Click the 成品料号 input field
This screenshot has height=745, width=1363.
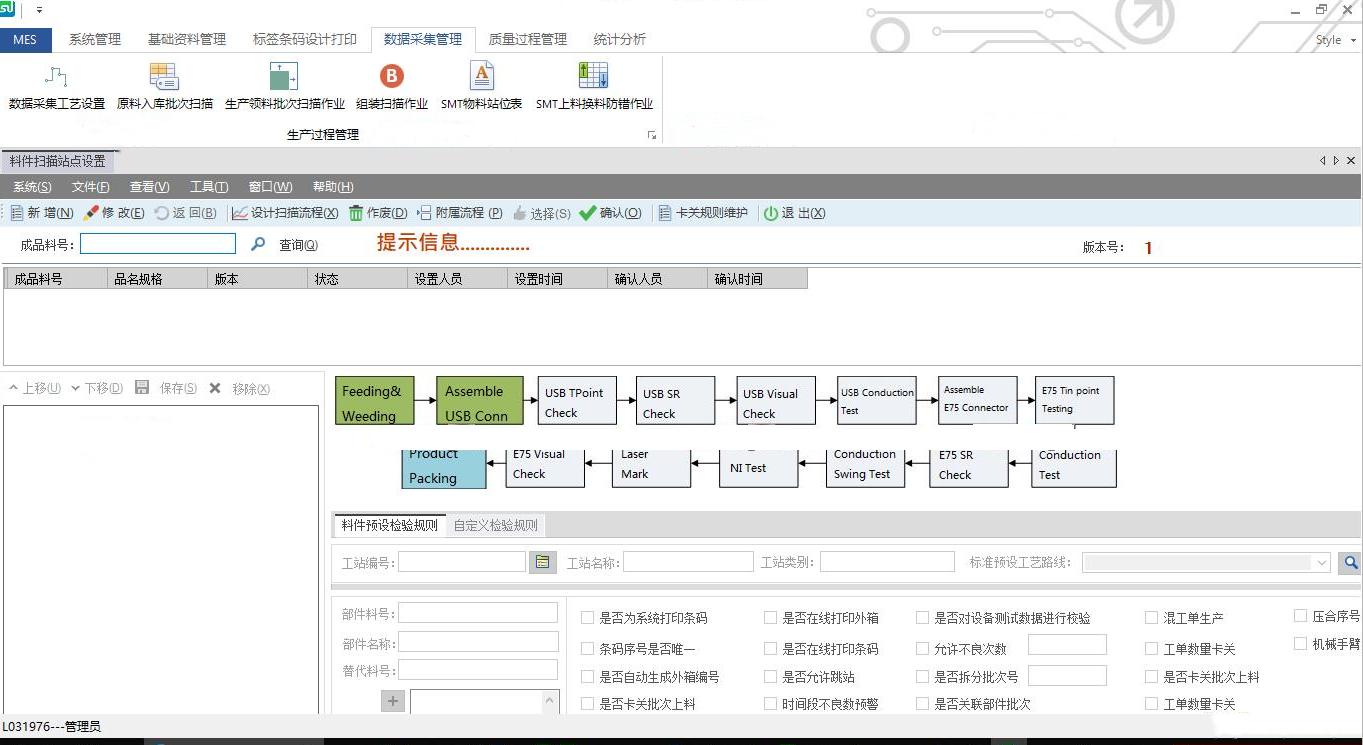point(158,244)
